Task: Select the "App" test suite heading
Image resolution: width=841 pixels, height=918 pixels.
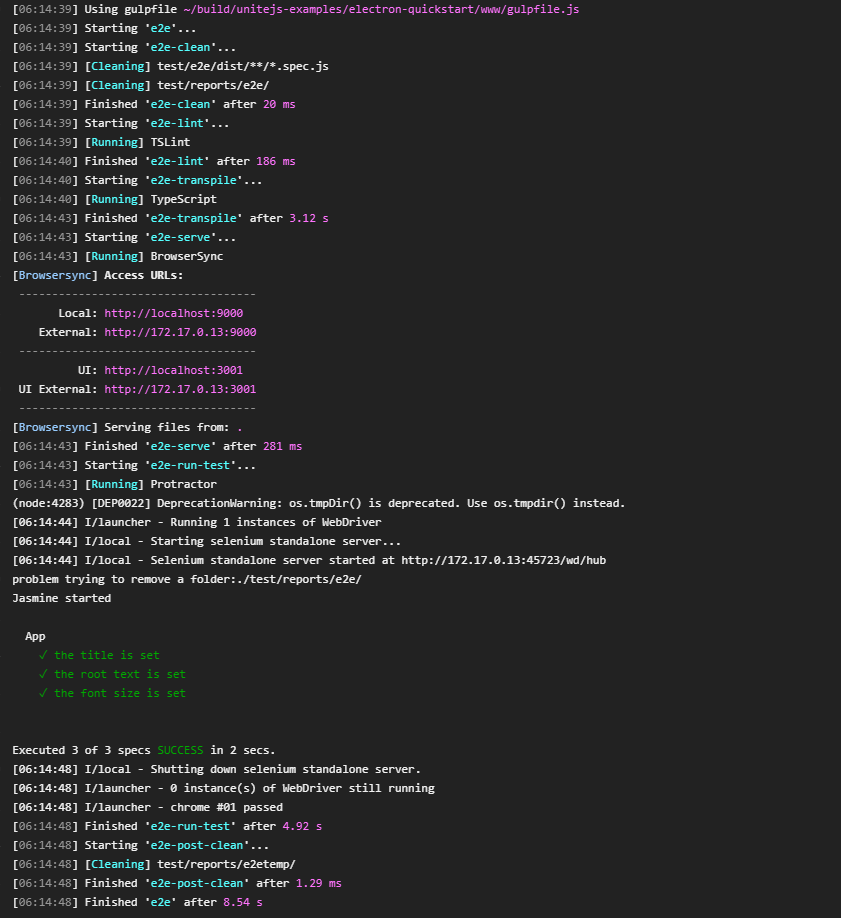Action: point(35,636)
